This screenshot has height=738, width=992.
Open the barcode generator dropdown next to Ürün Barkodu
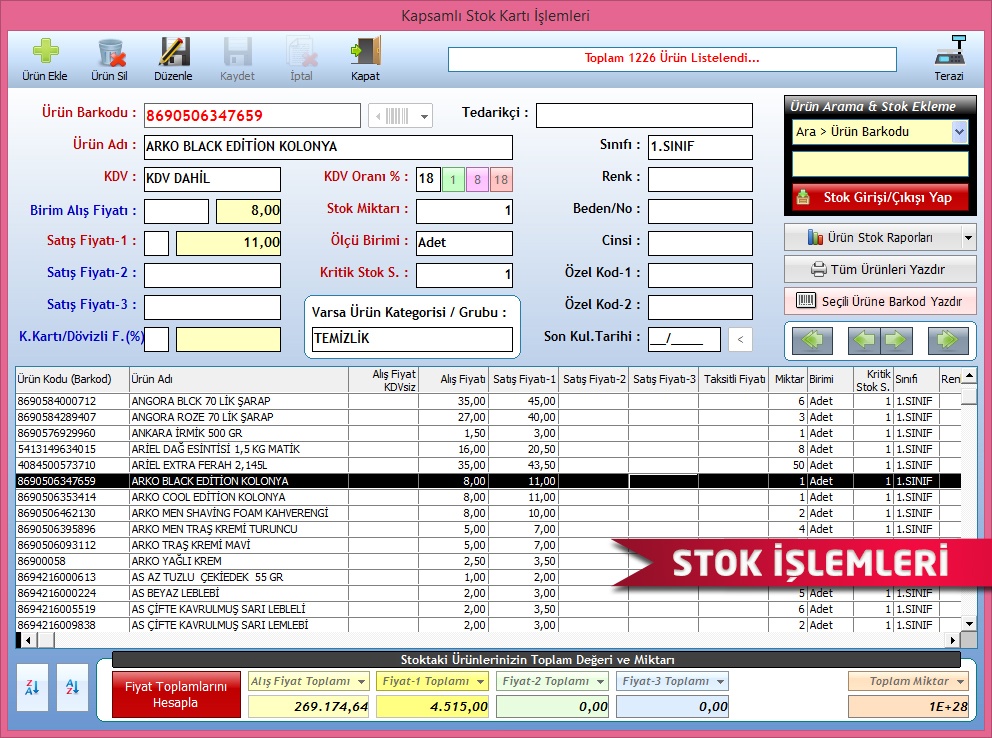(425, 116)
